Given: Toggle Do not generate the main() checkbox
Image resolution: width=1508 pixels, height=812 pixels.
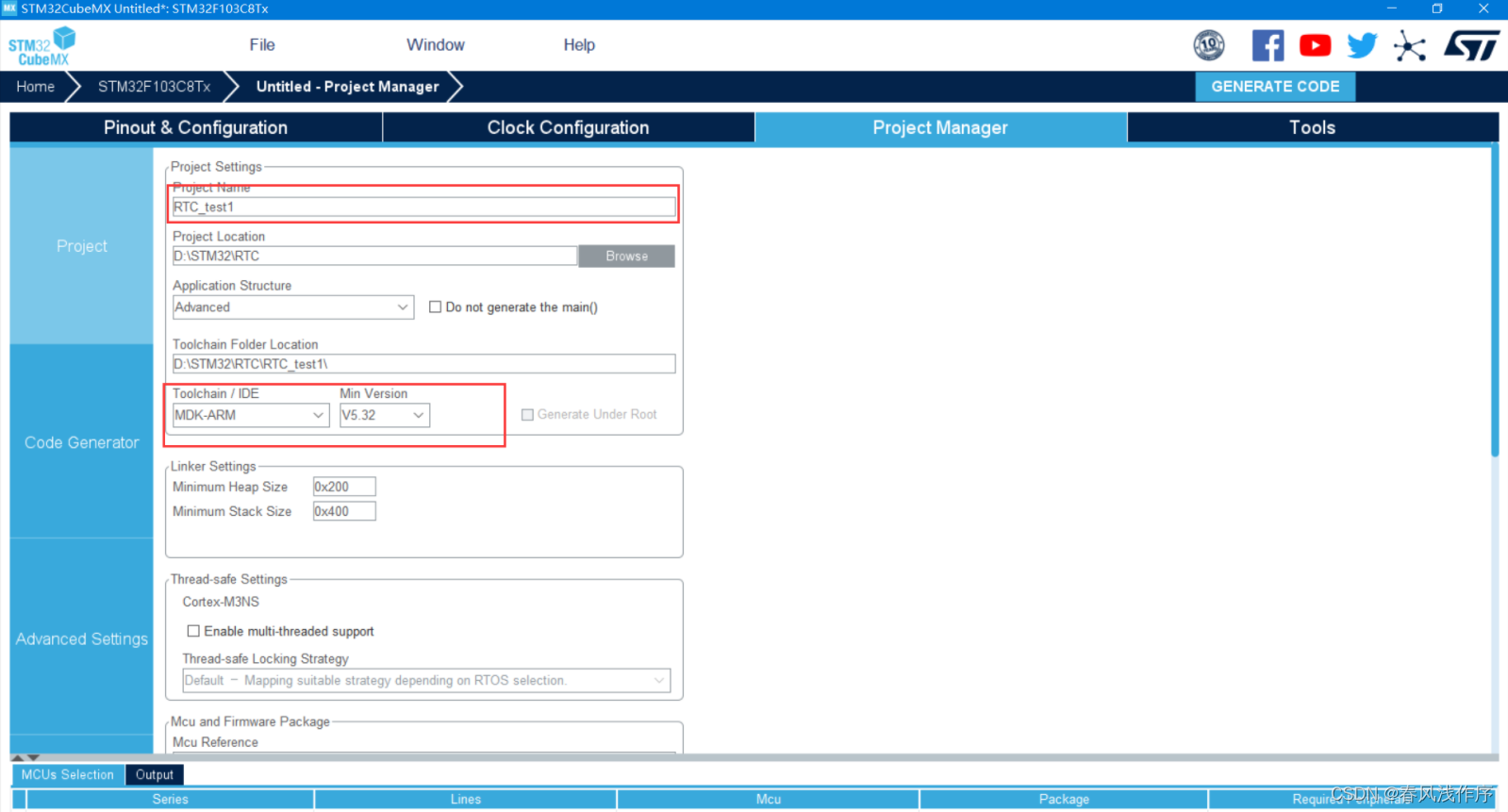Looking at the screenshot, I should click(435, 307).
